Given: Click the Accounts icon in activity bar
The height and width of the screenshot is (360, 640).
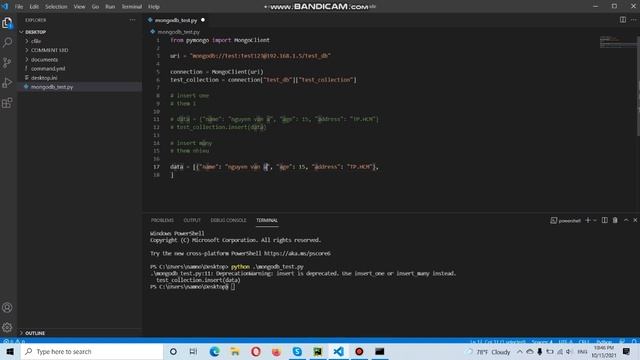Looking at the screenshot, I should click(7, 307).
